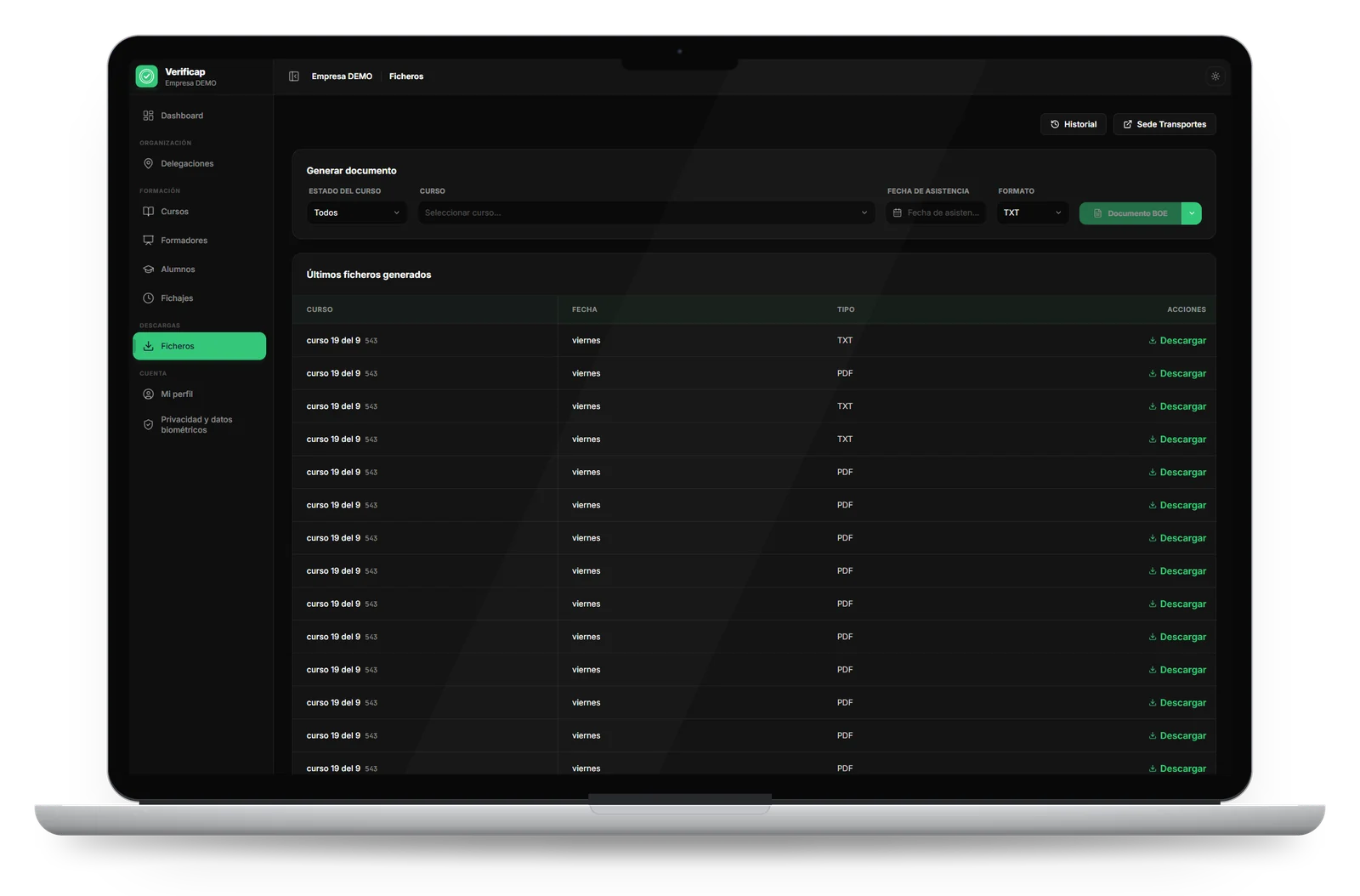Click the Formadores presentation icon
This screenshot has width=1360, height=896.
pyautogui.click(x=149, y=241)
